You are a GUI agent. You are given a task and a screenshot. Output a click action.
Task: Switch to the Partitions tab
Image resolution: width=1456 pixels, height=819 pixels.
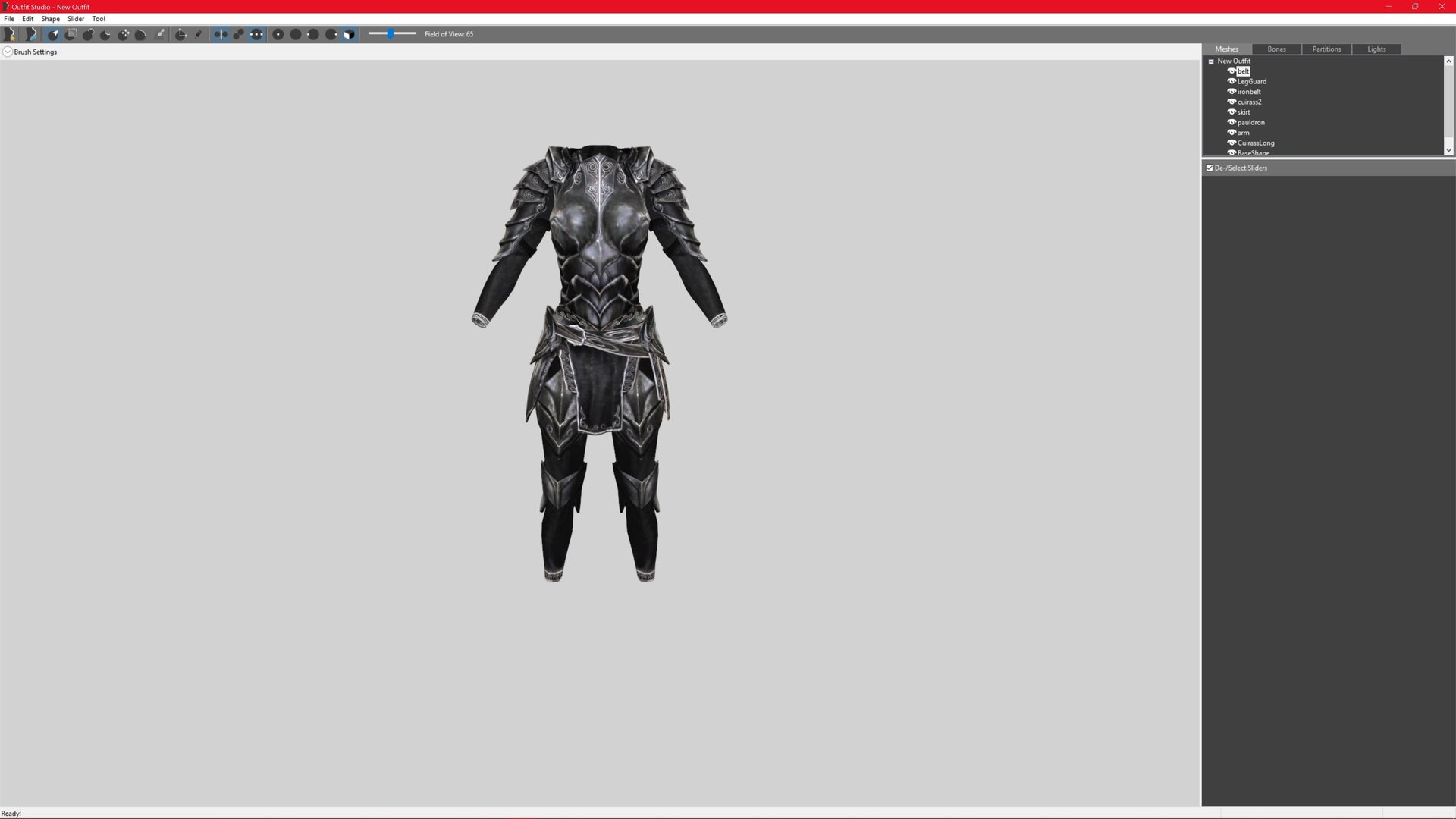tap(1326, 49)
